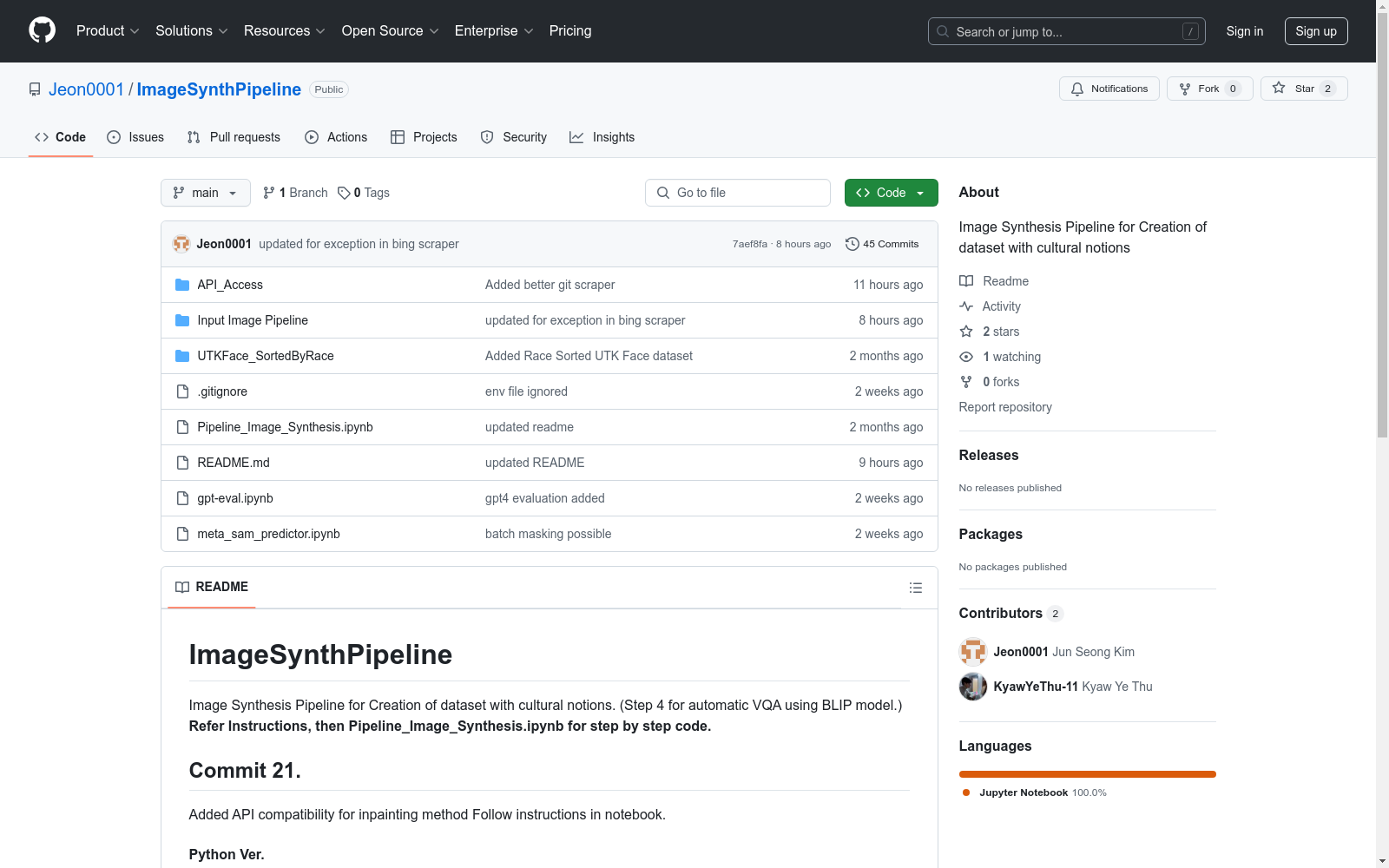Select the Code tab
Image resolution: width=1389 pixels, height=868 pixels.
(x=61, y=137)
